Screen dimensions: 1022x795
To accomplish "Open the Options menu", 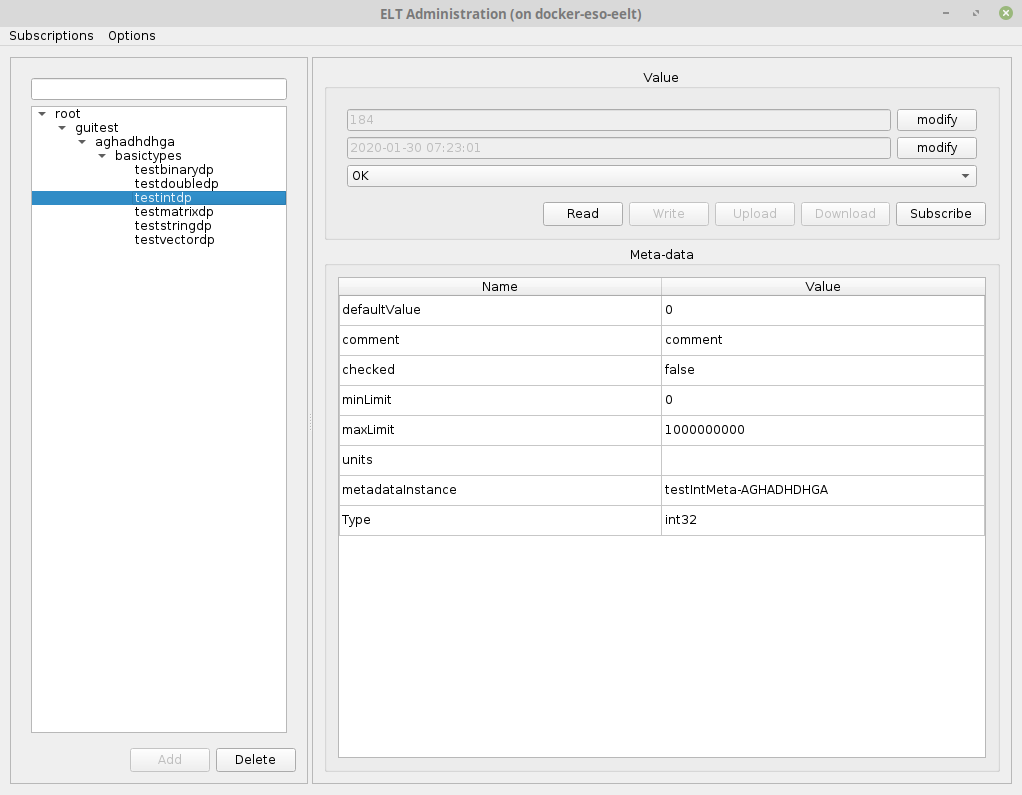I will [x=132, y=36].
